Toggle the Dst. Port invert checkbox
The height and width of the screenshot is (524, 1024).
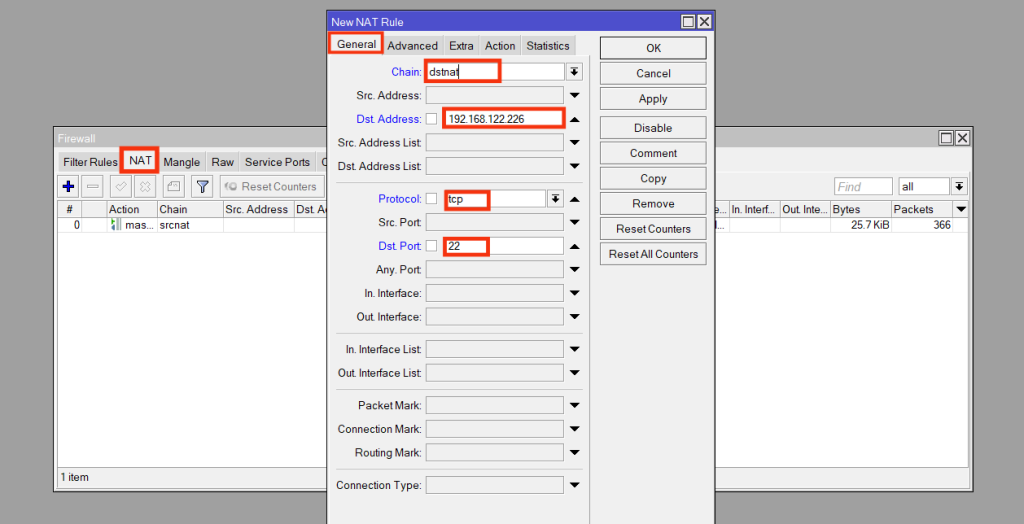[x=432, y=246]
